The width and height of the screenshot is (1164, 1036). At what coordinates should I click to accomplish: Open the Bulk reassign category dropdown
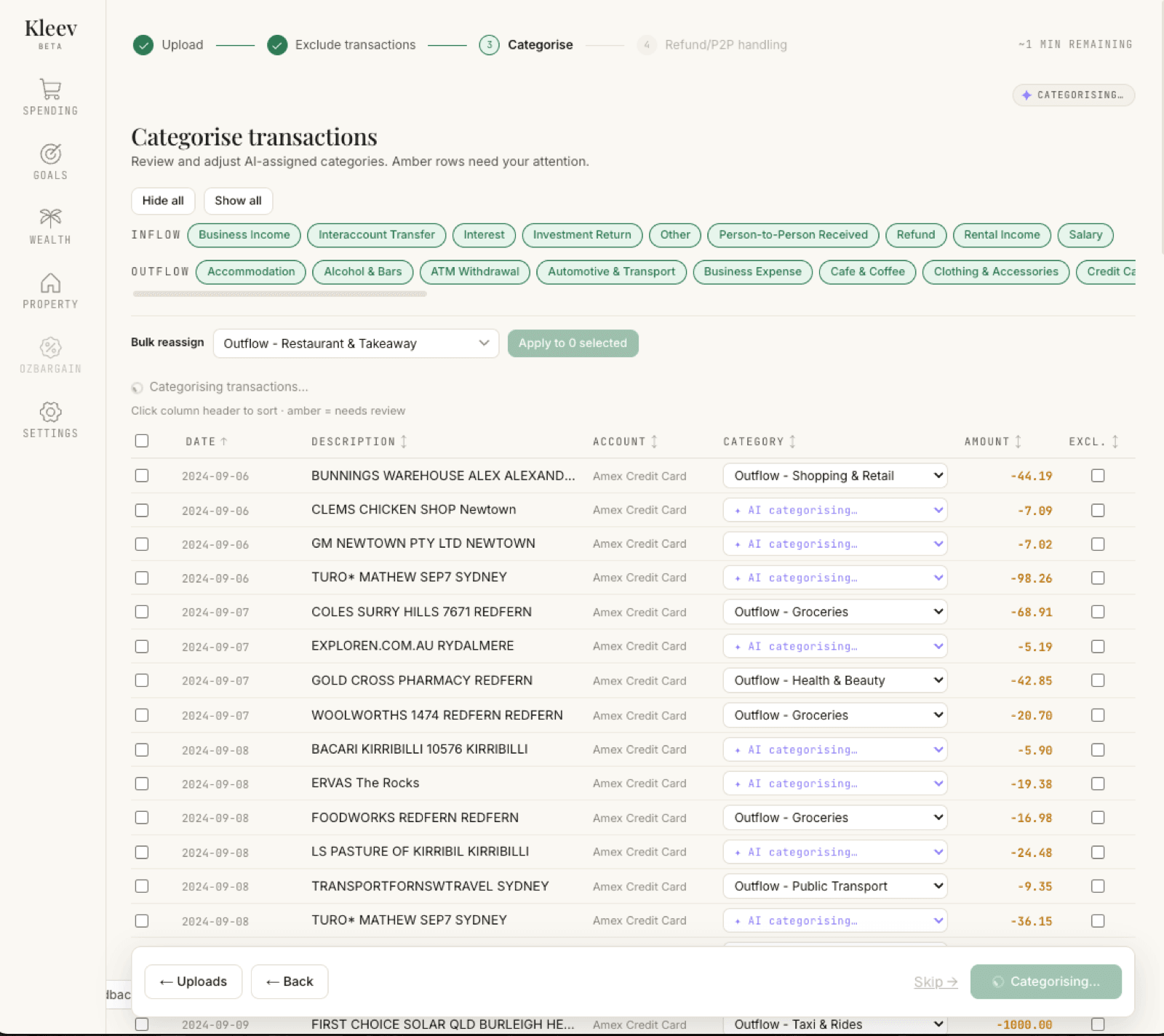tap(356, 343)
